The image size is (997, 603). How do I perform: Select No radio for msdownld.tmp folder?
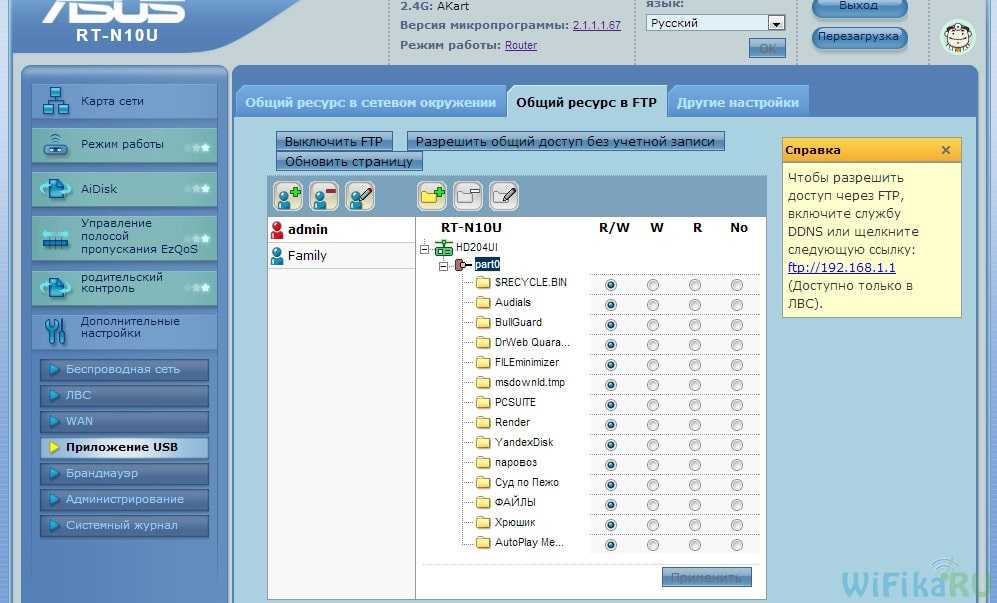point(737,385)
